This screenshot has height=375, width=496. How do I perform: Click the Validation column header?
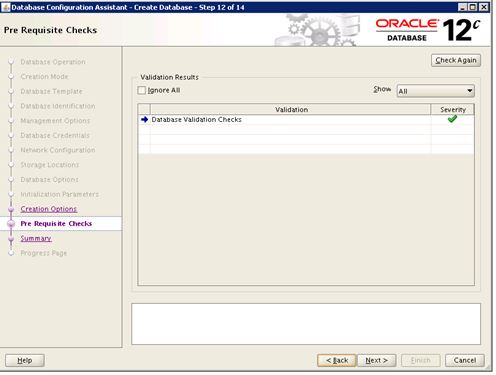click(x=291, y=109)
